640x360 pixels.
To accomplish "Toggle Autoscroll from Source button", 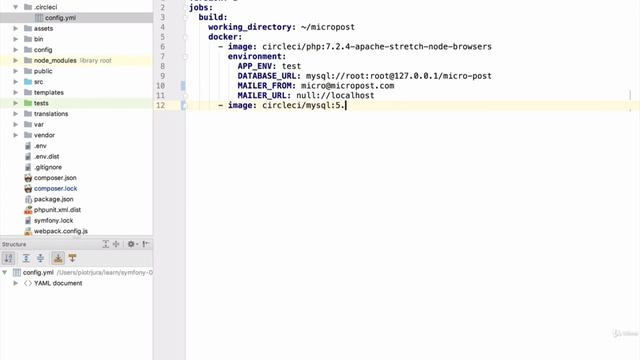I will pyautogui.click(x=73, y=258).
